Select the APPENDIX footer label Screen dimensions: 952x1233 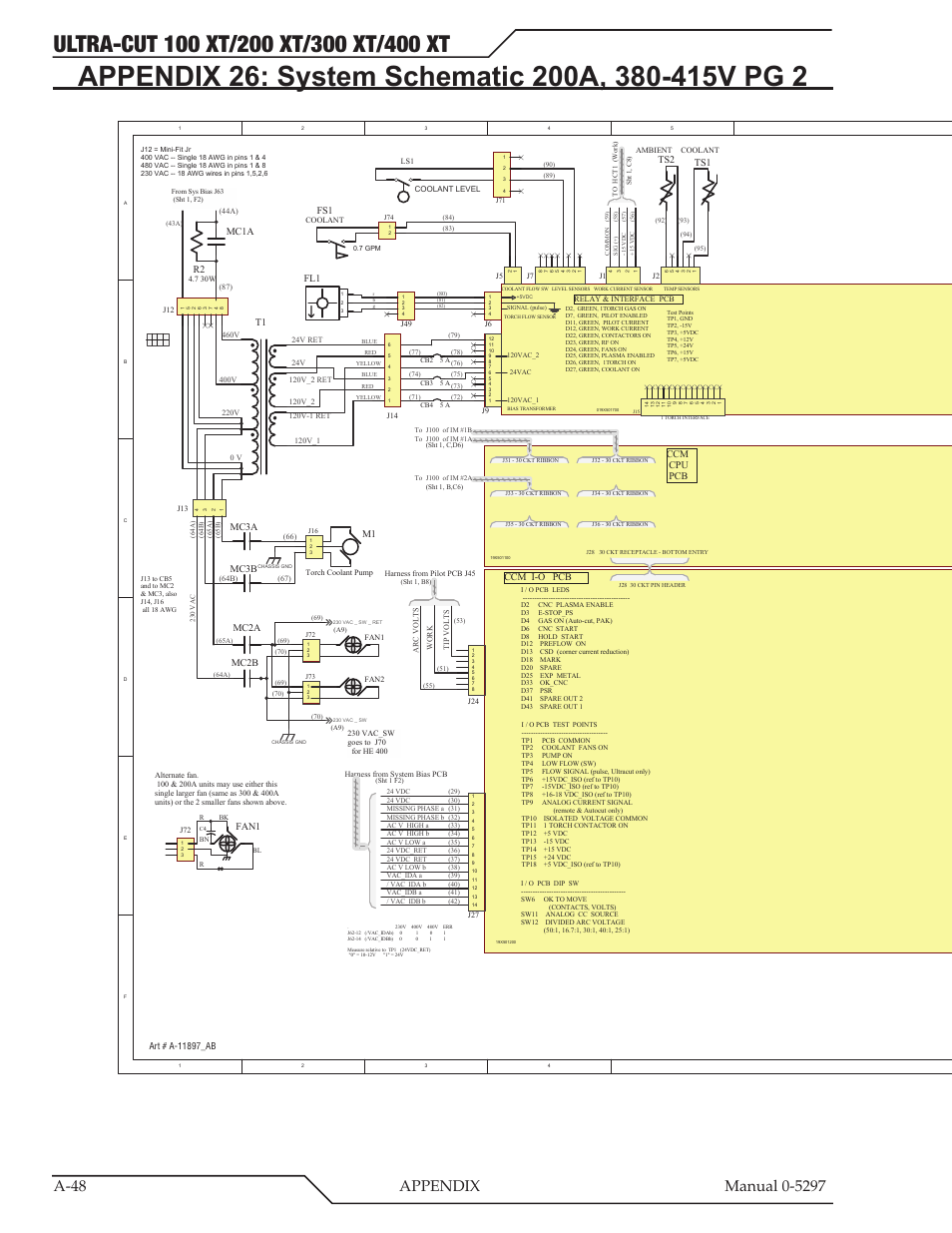click(x=439, y=1185)
